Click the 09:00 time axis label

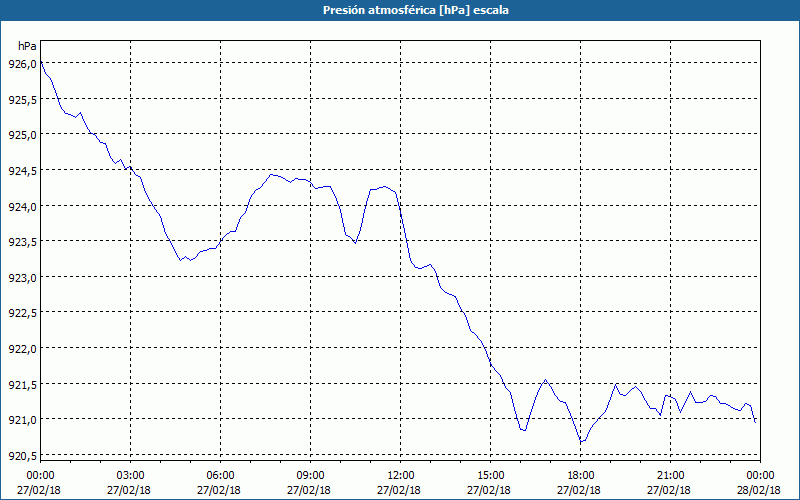click(311, 476)
